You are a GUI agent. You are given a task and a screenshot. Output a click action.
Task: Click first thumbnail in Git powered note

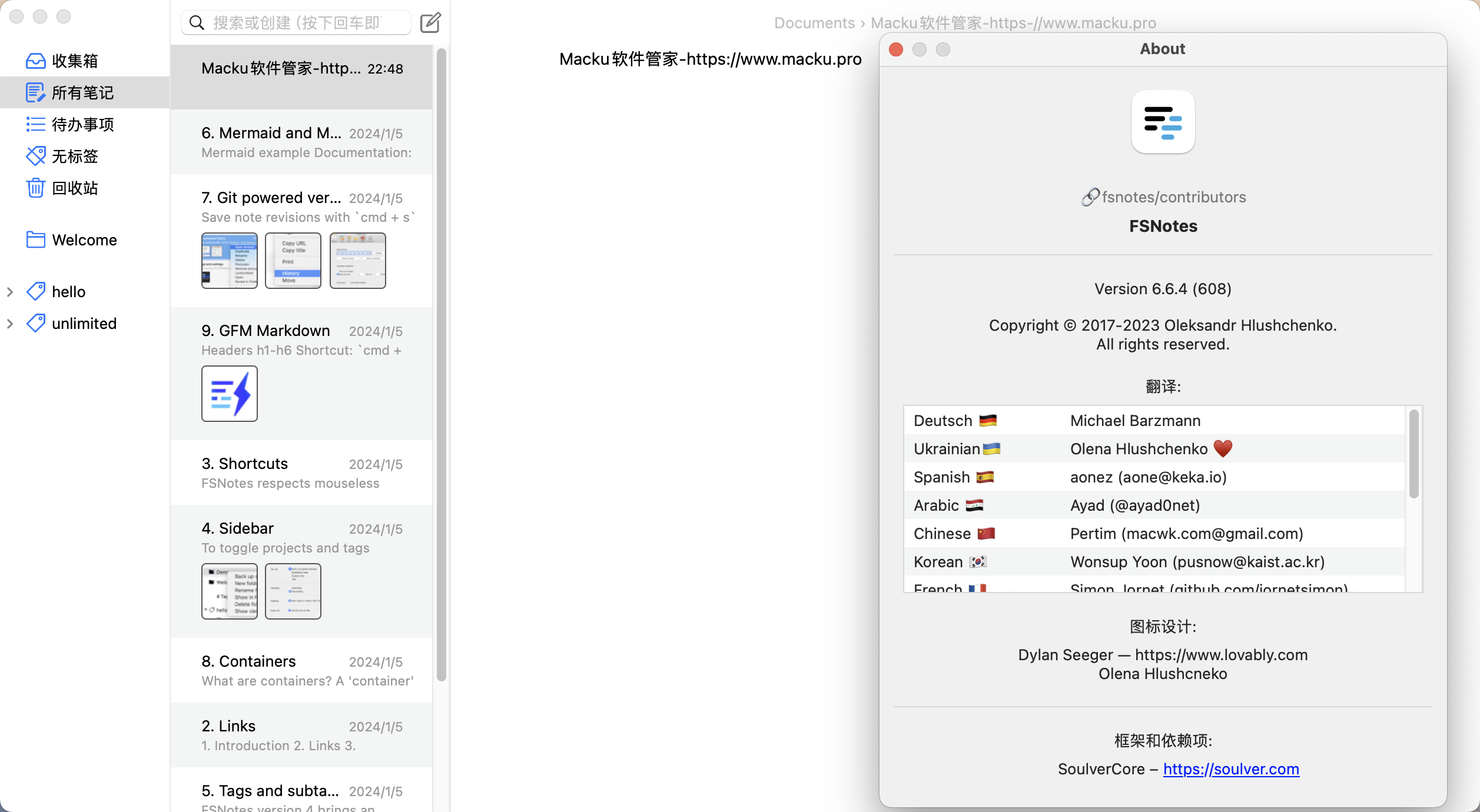(230, 261)
